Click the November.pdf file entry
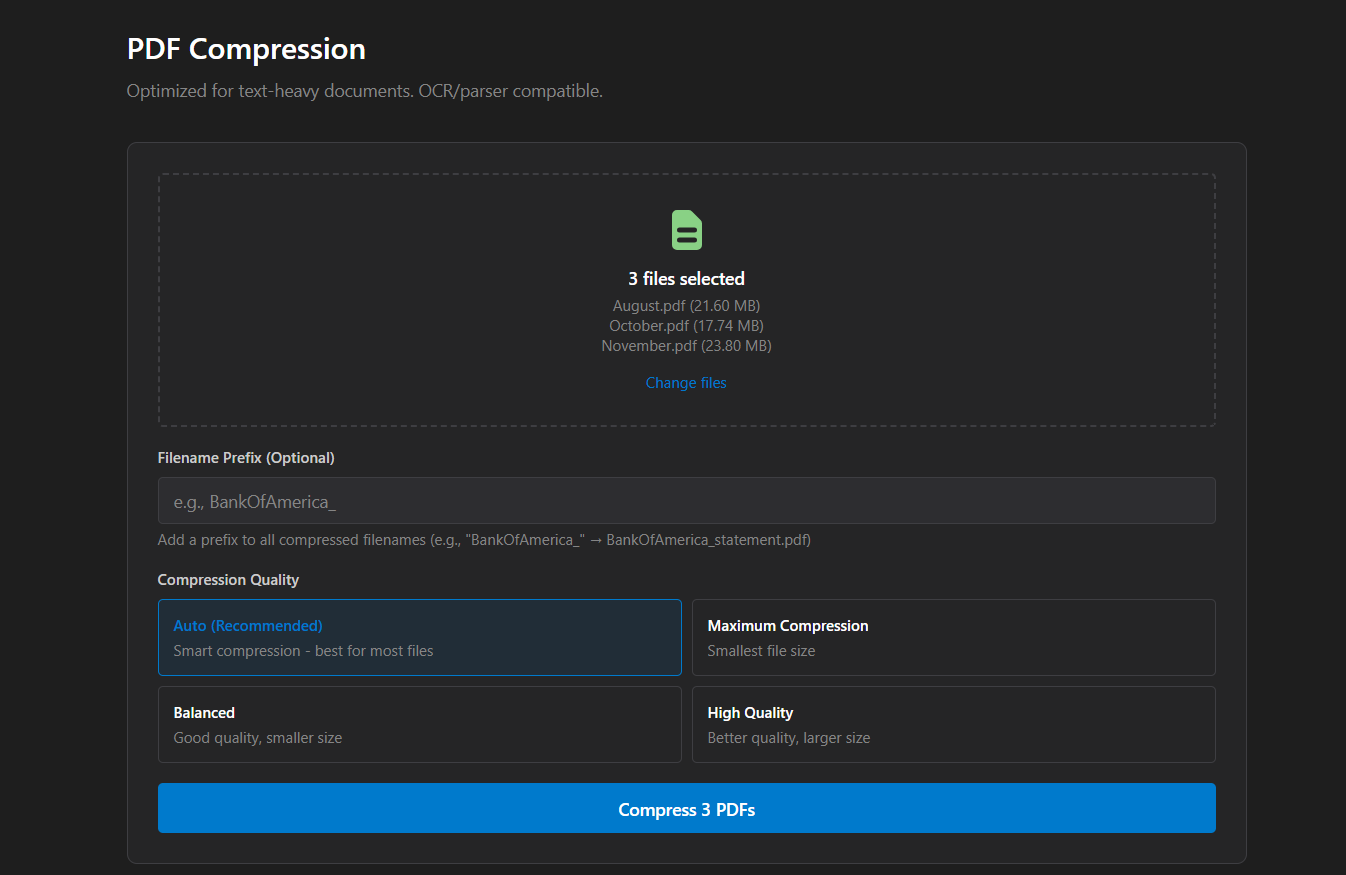 [x=686, y=346]
